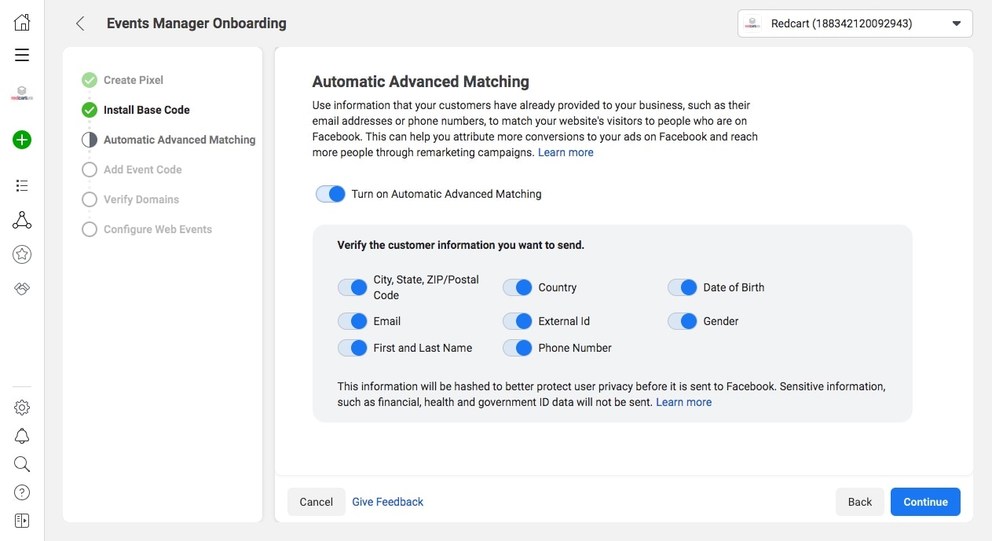Disable the Email toggle
Screen dimensions: 992x541
(x=352, y=321)
